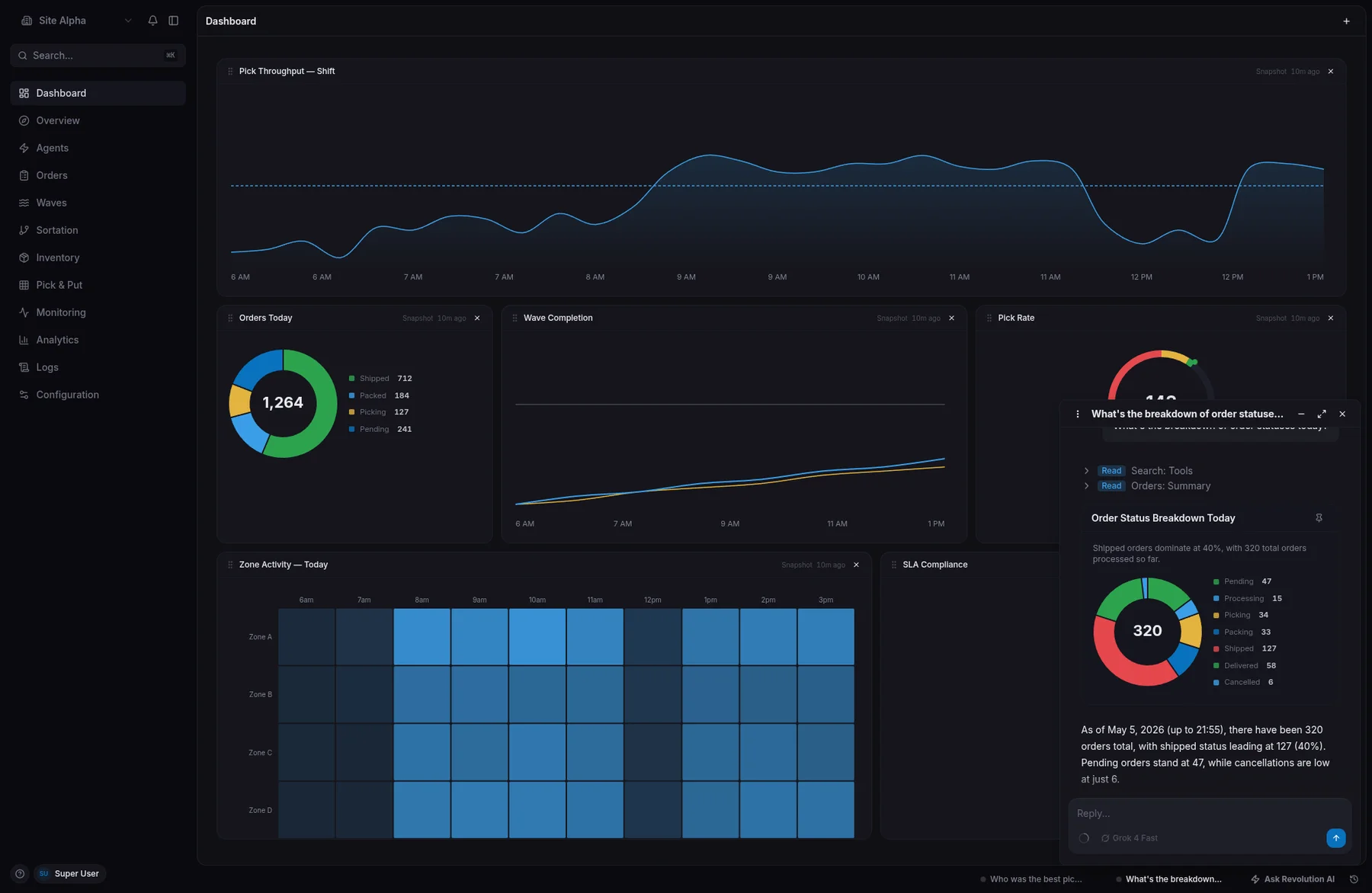Click the Packed legend entry showing 184
The height and width of the screenshot is (893, 1372).
click(379, 396)
